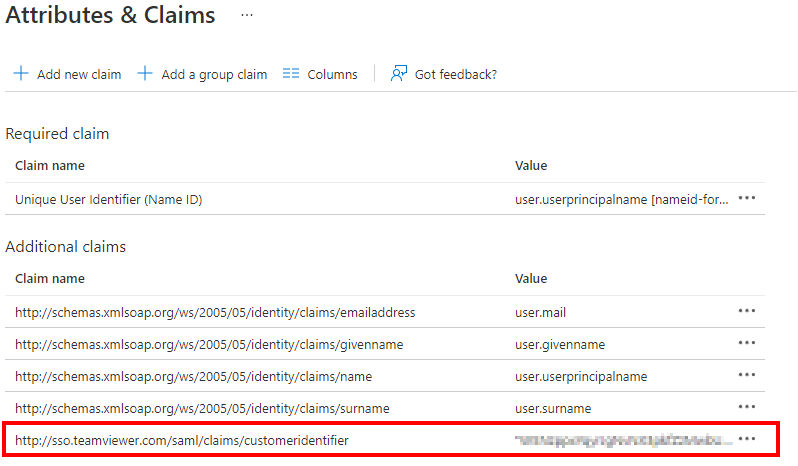
Task: Click the Got feedback person icon
Action: (x=398, y=74)
